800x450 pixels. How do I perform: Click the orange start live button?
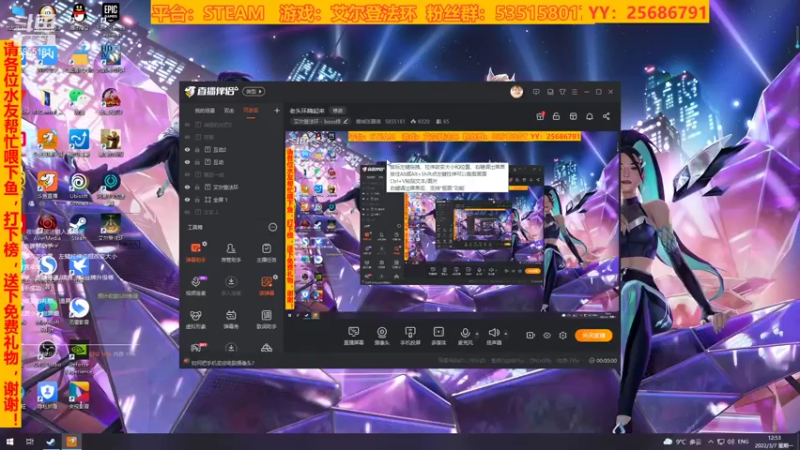click(x=593, y=335)
